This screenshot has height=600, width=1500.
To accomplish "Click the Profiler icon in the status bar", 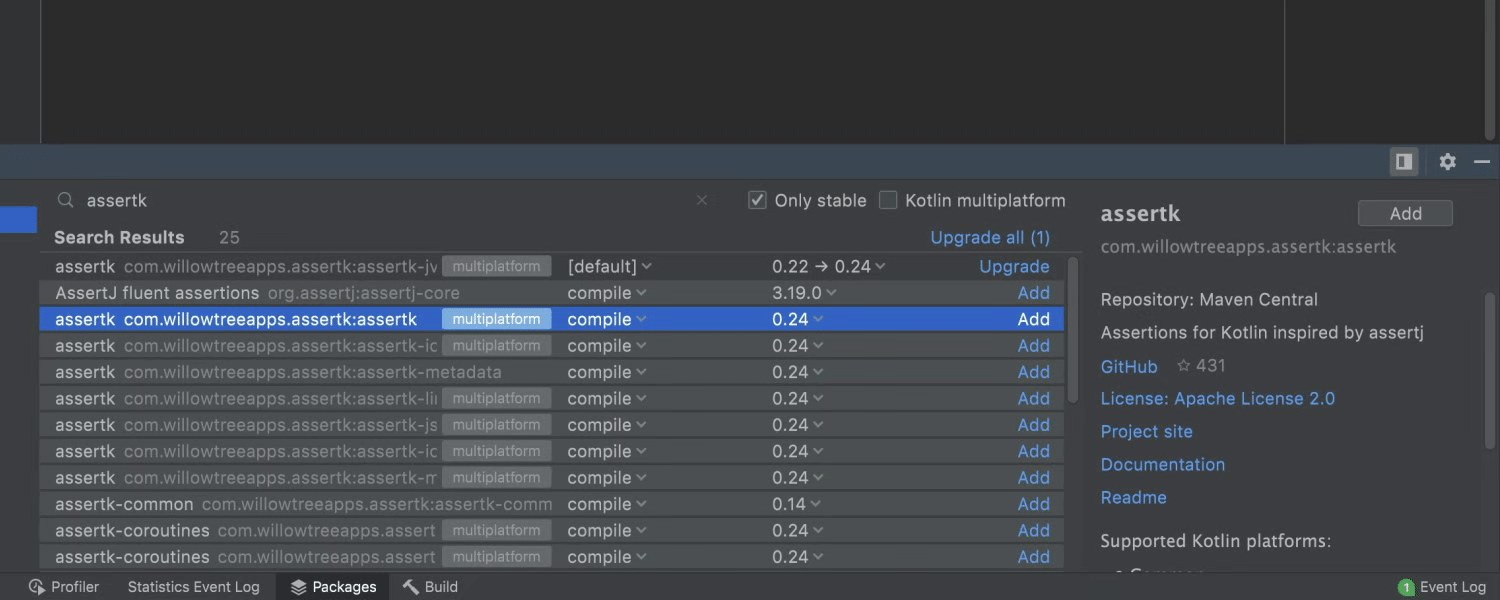I will 37,587.
